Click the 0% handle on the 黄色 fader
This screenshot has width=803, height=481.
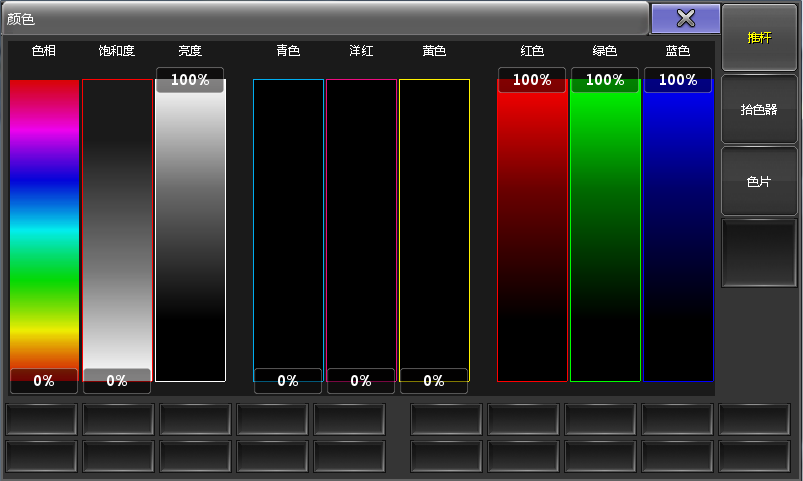click(x=434, y=381)
